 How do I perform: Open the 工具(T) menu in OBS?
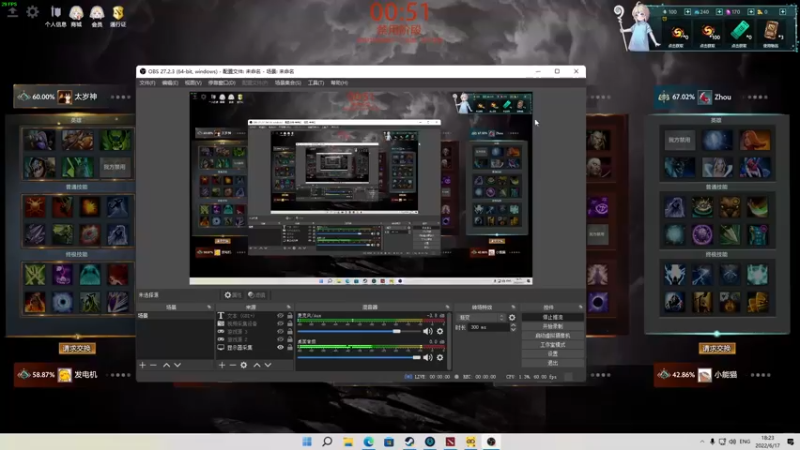coord(316,83)
